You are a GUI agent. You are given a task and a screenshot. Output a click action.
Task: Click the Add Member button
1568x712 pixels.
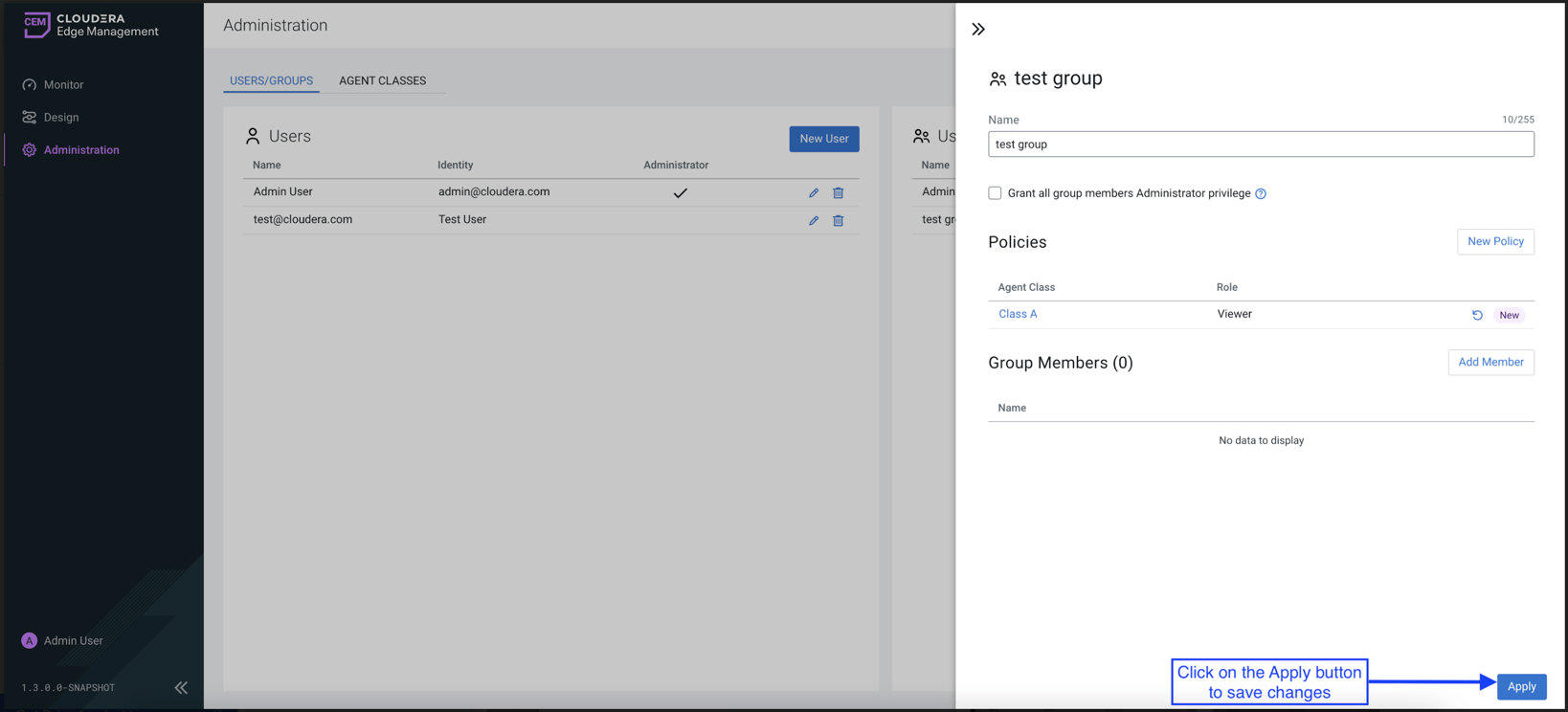point(1490,363)
